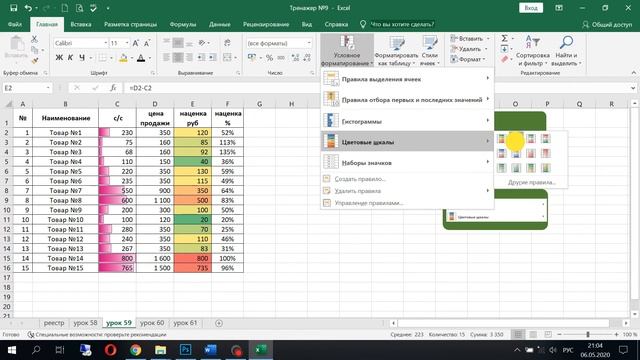
Task: Open the Наборы значков submenu
Action: [407, 162]
